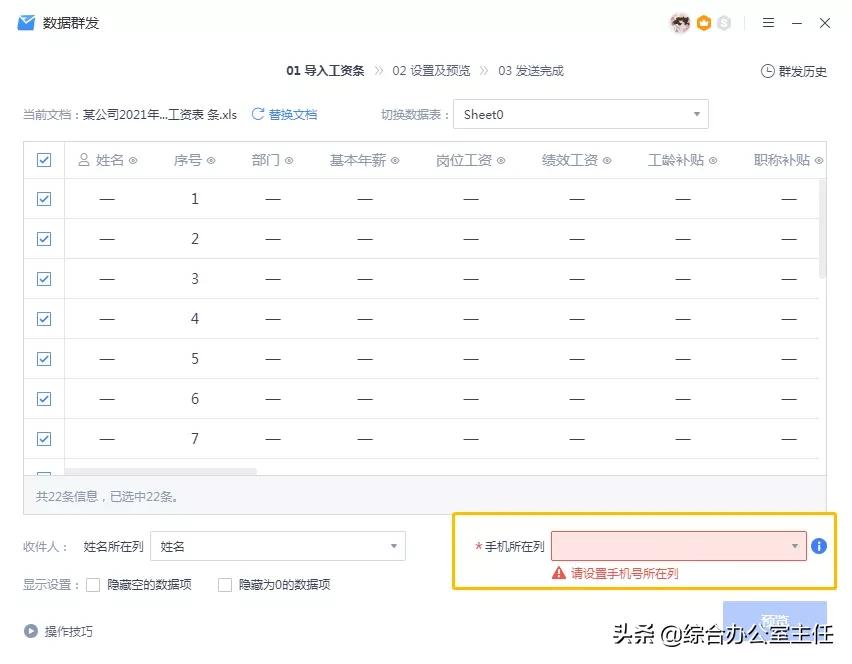Open the hamburger menu in the title bar
The image size is (852, 664).
[x=767, y=23]
